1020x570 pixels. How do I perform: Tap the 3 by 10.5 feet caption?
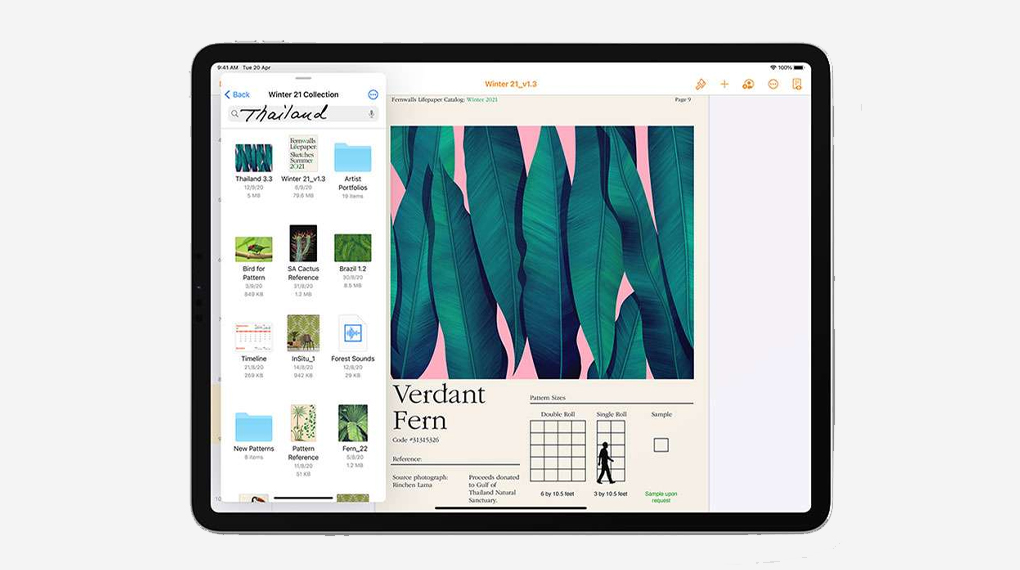(611, 494)
